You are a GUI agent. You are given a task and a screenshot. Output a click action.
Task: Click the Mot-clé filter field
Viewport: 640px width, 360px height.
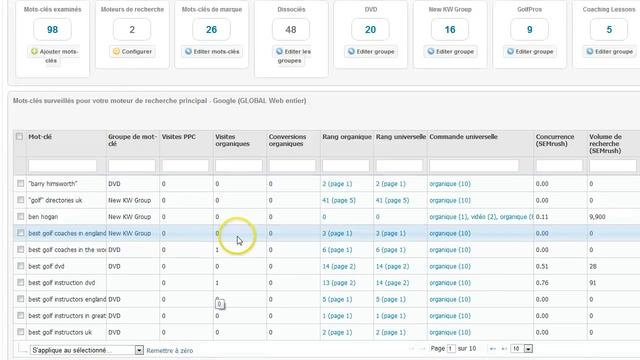tap(62, 165)
